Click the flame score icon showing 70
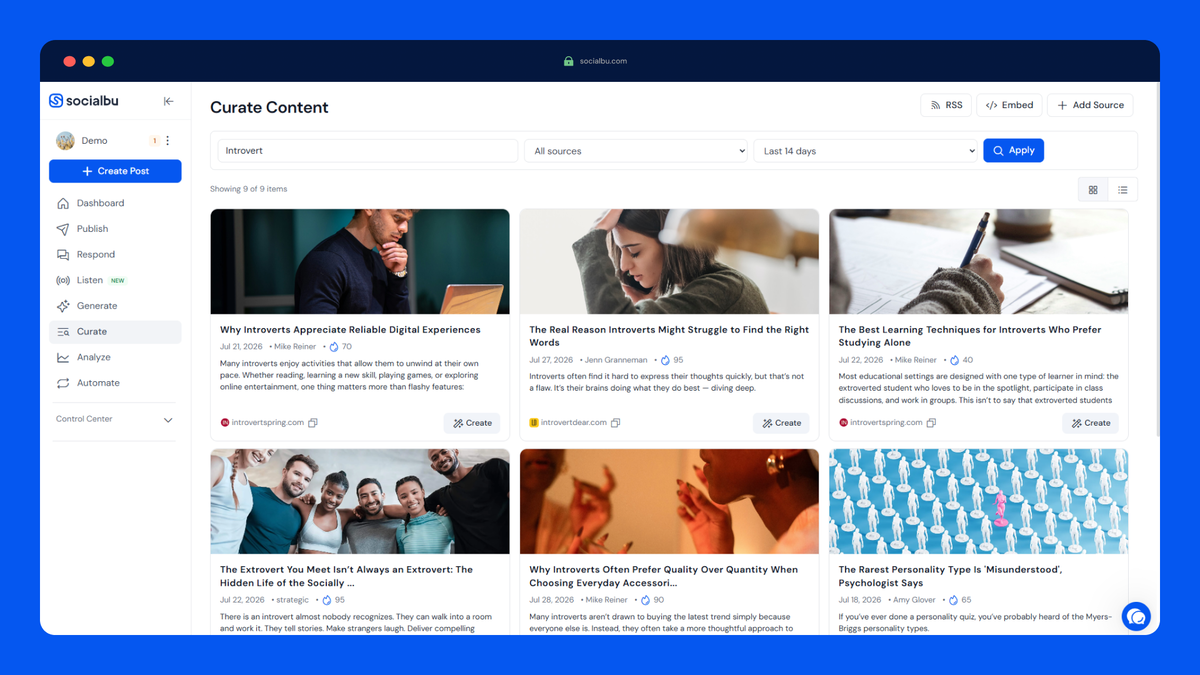Viewport: 1200px width, 675px height. point(334,347)
